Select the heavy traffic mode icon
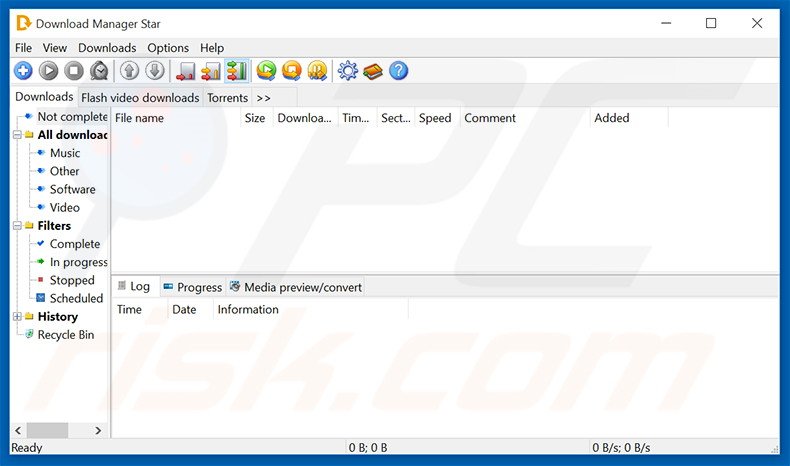 (237, 71)
